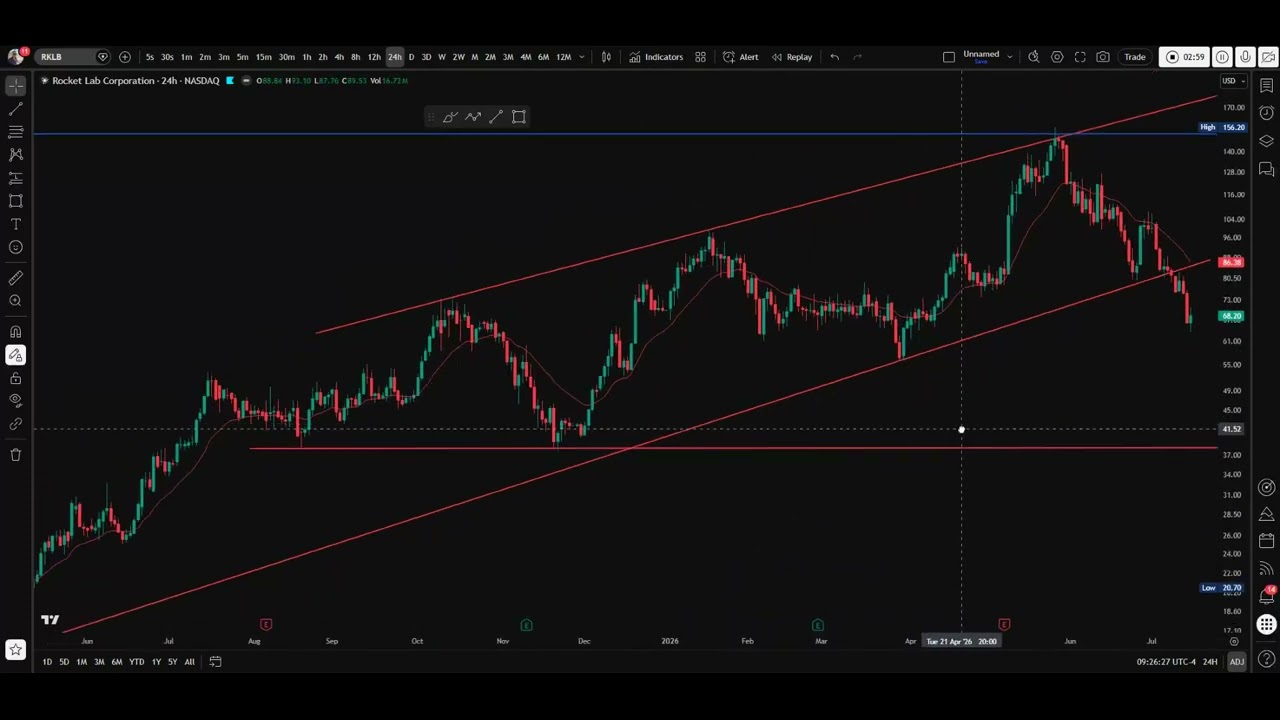Image resolution: width=1280 pixels, height=720 pixels.
Task: Select the 15m timeframe
Action: [x=263, y=57]
